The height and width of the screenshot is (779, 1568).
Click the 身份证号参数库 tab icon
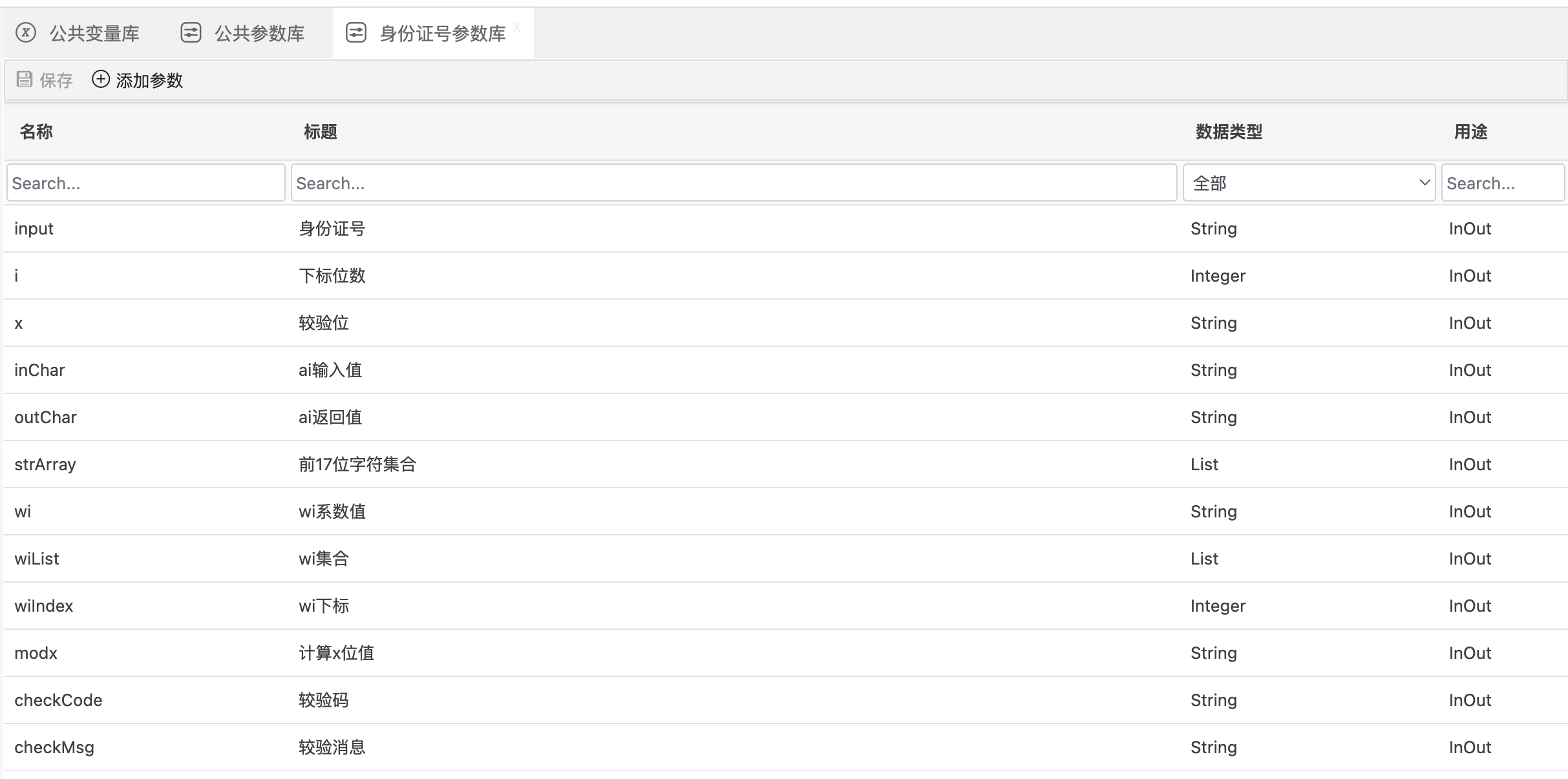coord(356,32)
